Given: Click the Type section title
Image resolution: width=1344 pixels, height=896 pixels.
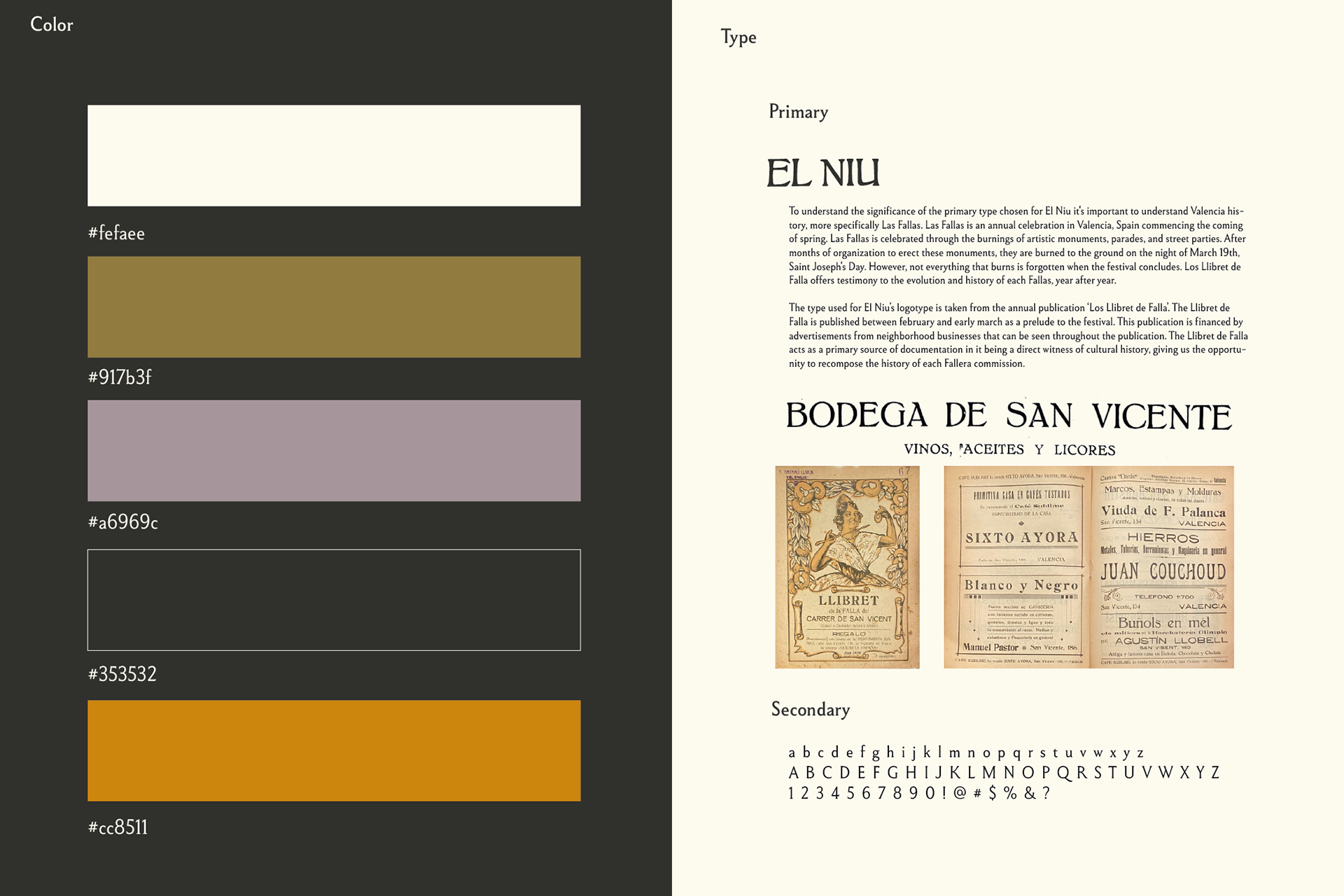Looking at the screenshot, I should coord(738,37).
